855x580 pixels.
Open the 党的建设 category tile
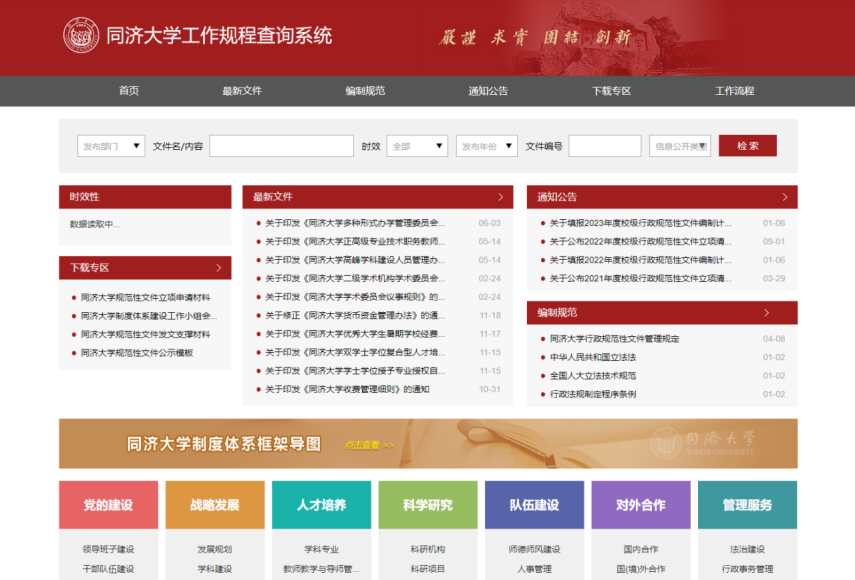(109, 505)
